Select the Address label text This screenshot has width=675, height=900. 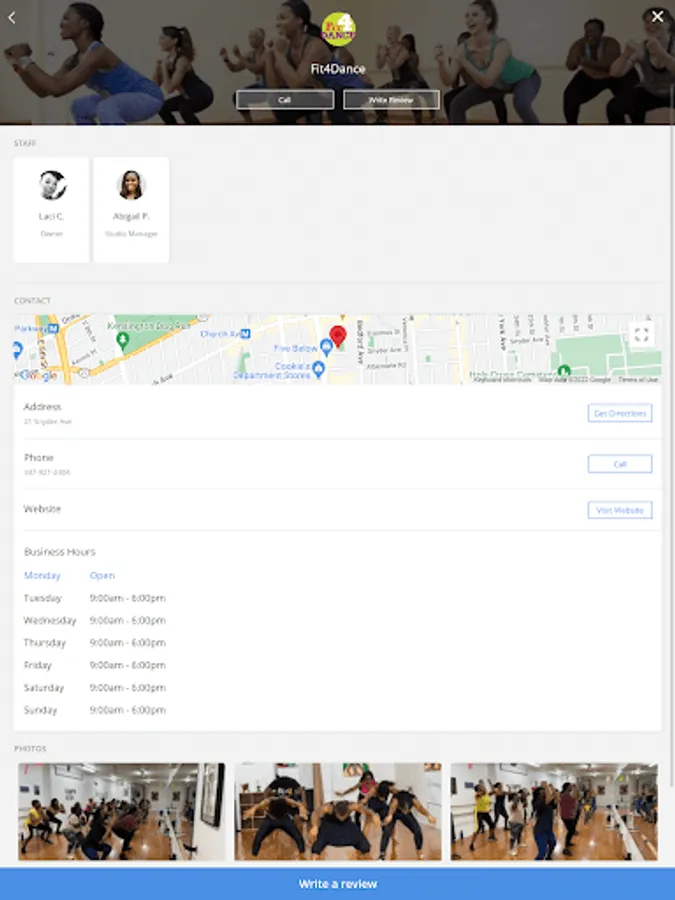tap(42, 407)
